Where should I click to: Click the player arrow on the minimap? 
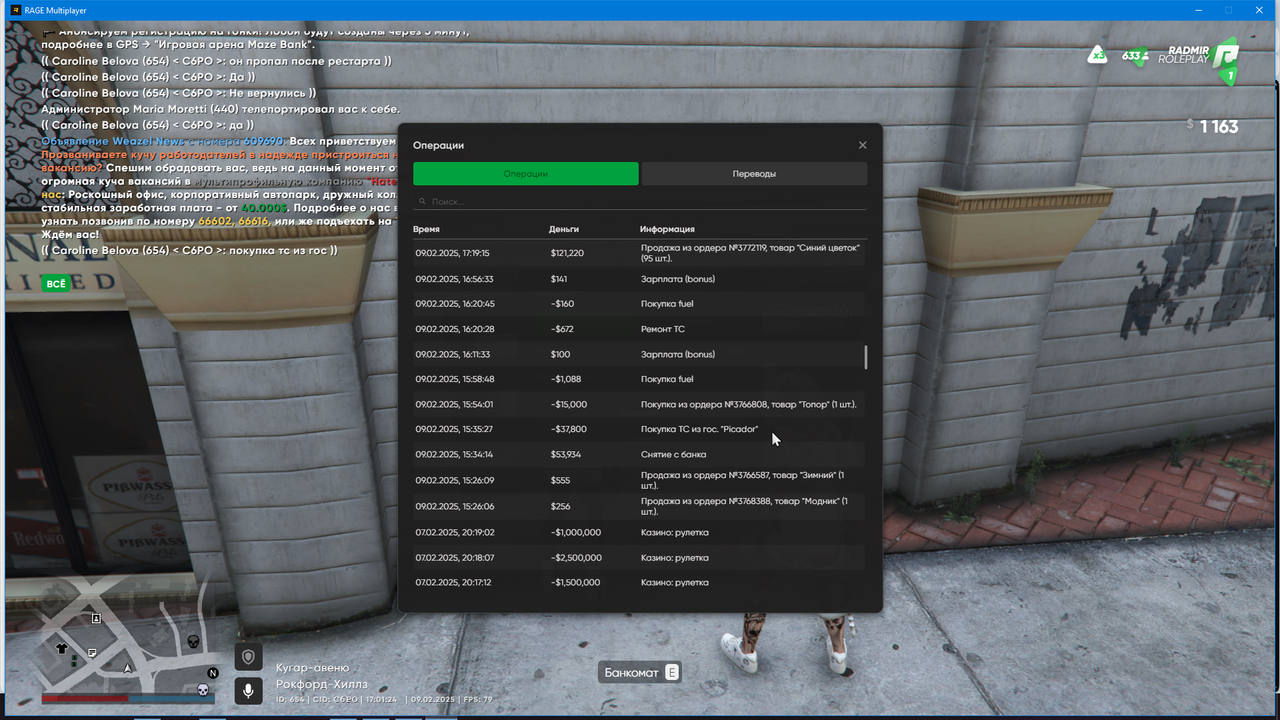127,667
